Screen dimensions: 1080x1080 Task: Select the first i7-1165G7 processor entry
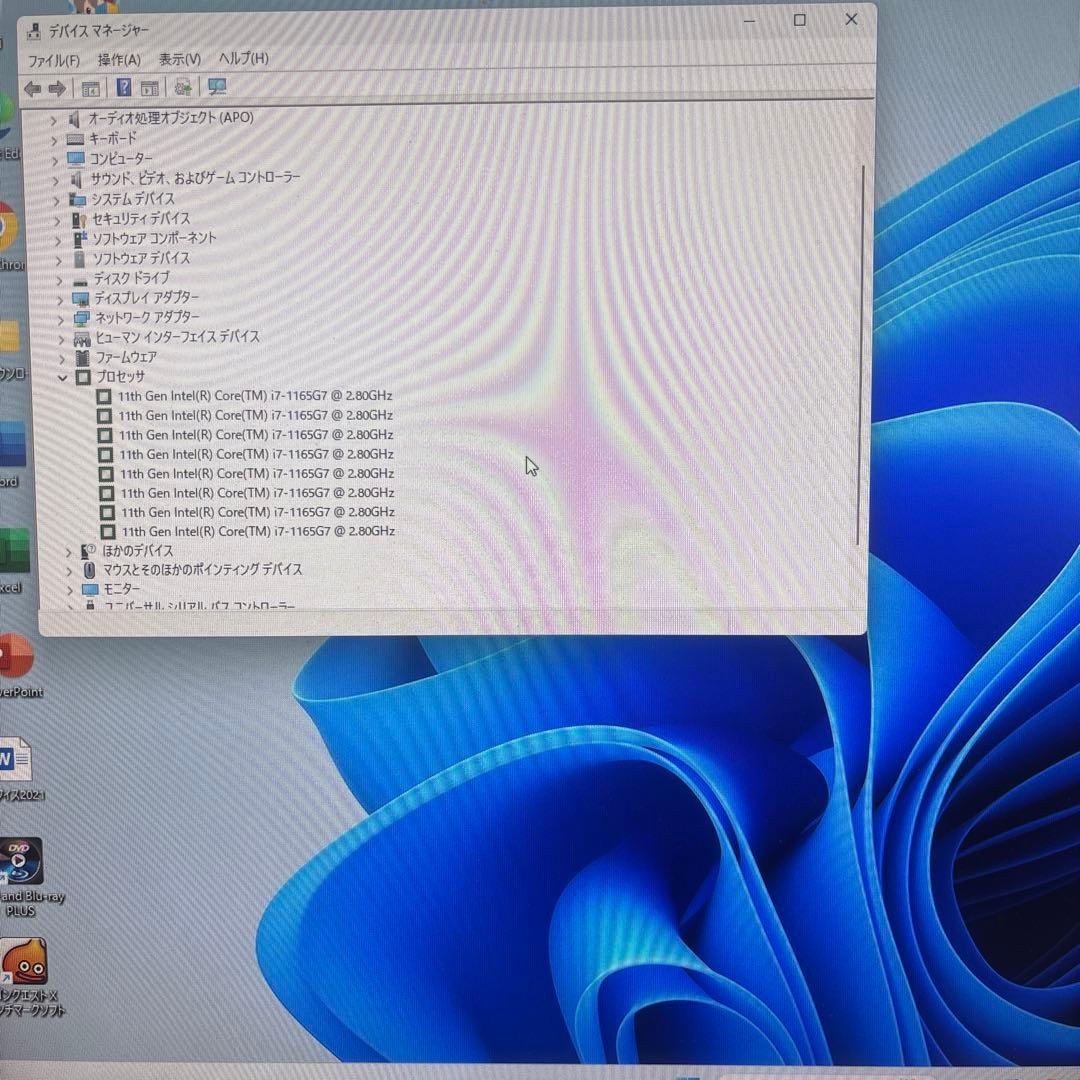click(x=255, y=396)
